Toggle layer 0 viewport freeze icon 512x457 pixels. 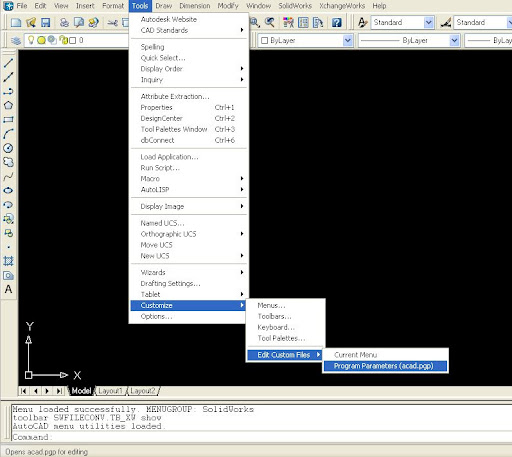[52, 40]
